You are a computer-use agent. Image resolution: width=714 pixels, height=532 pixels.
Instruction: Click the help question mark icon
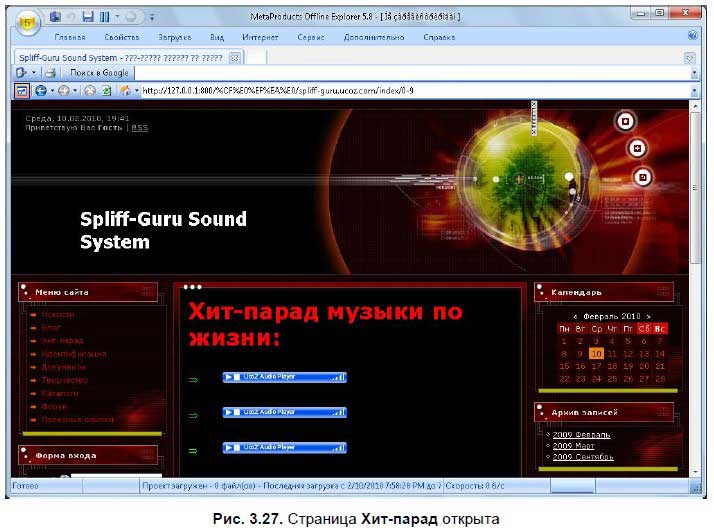[x=692, y=36]
